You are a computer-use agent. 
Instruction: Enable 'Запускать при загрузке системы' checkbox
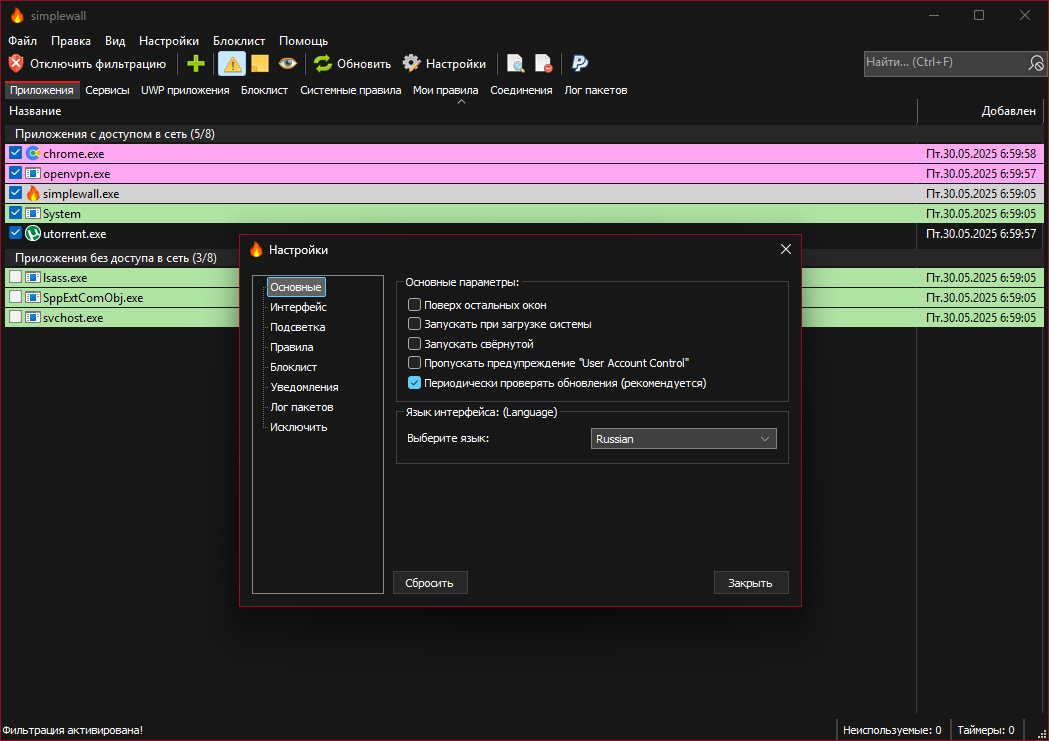pyautogui.click(x=414, y=324)
